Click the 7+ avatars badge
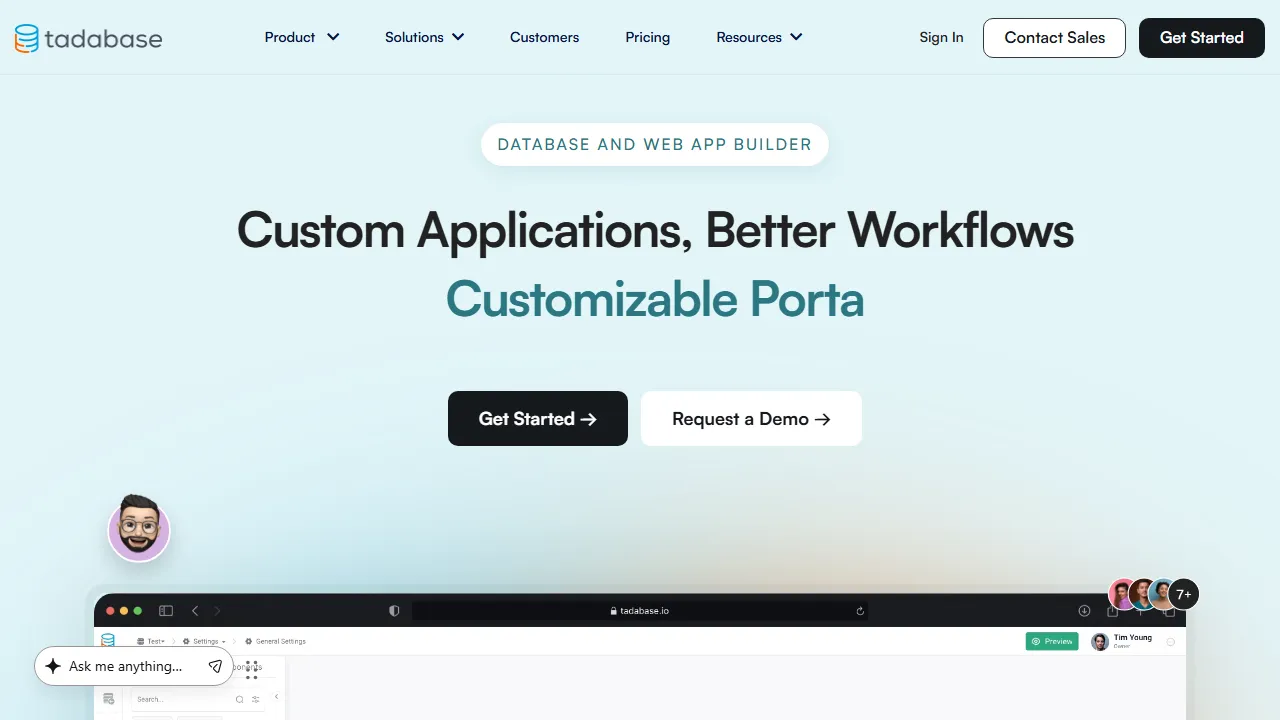The width and height of the screenshot is (1280, 720). click(x=1183, y=594)
